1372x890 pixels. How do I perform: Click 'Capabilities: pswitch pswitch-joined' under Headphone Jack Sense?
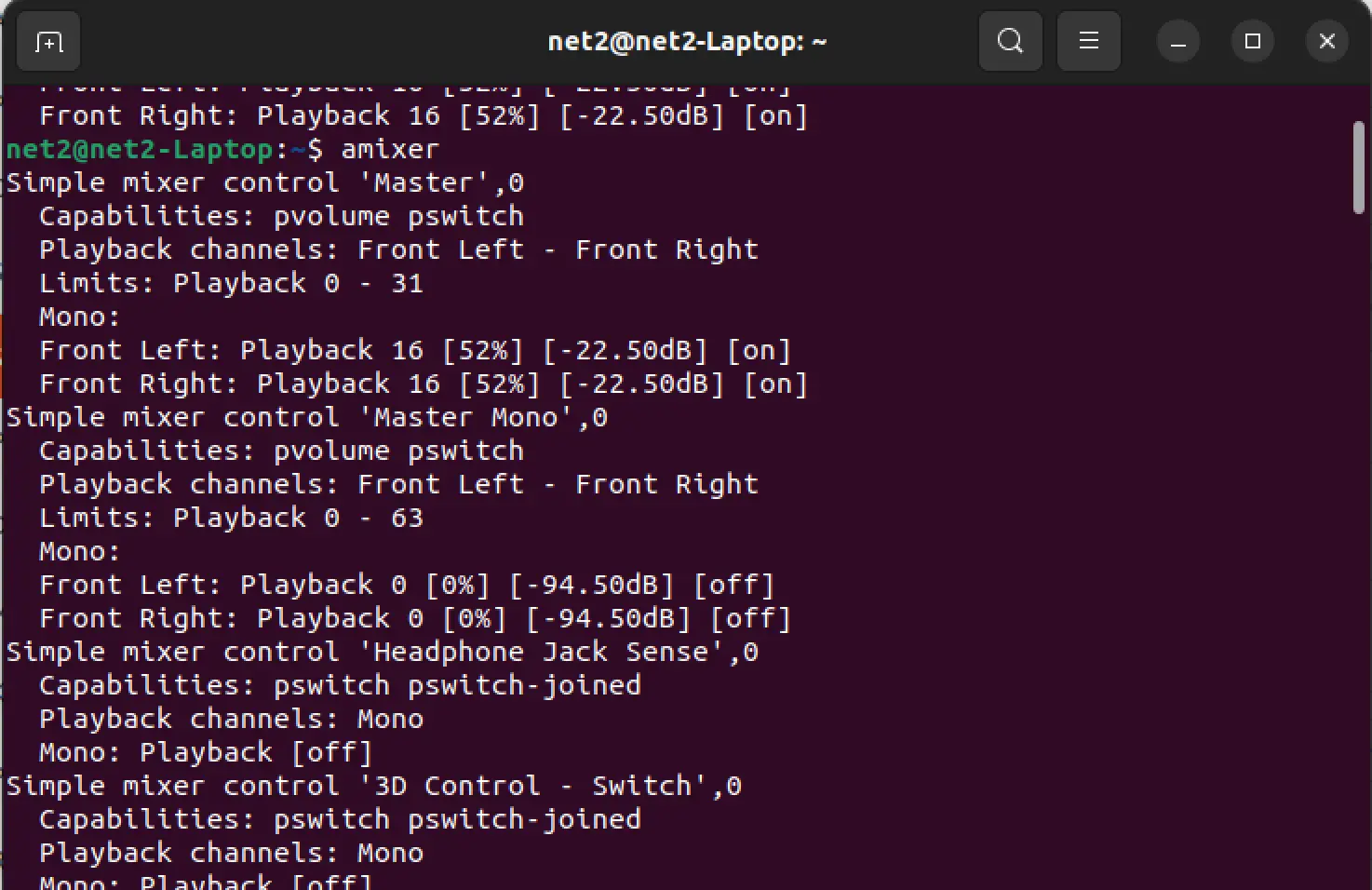tap(340, 685)
